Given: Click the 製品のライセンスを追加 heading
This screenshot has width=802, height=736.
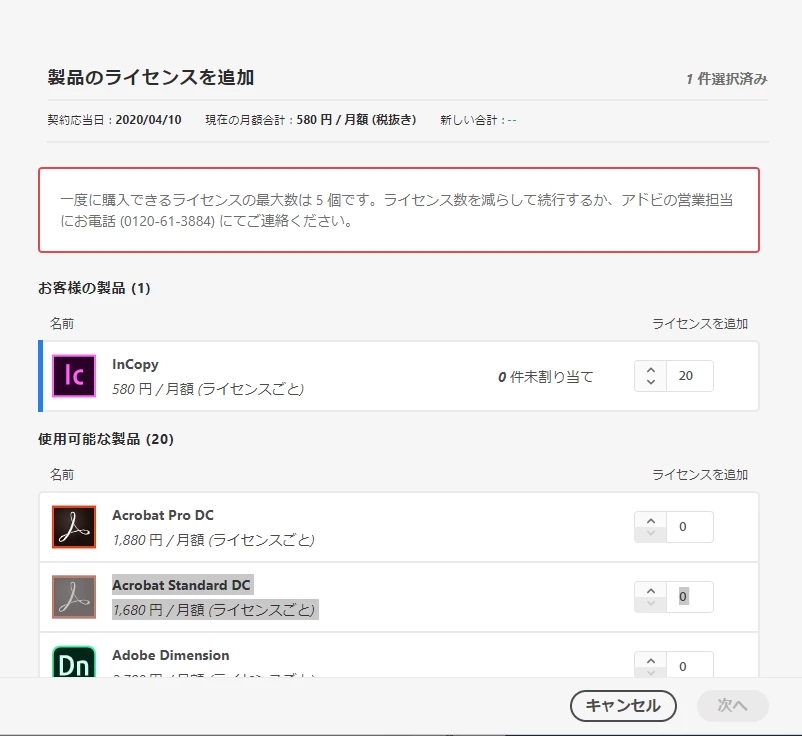Looking at the screenshot, I should click(x=151, y=77).
